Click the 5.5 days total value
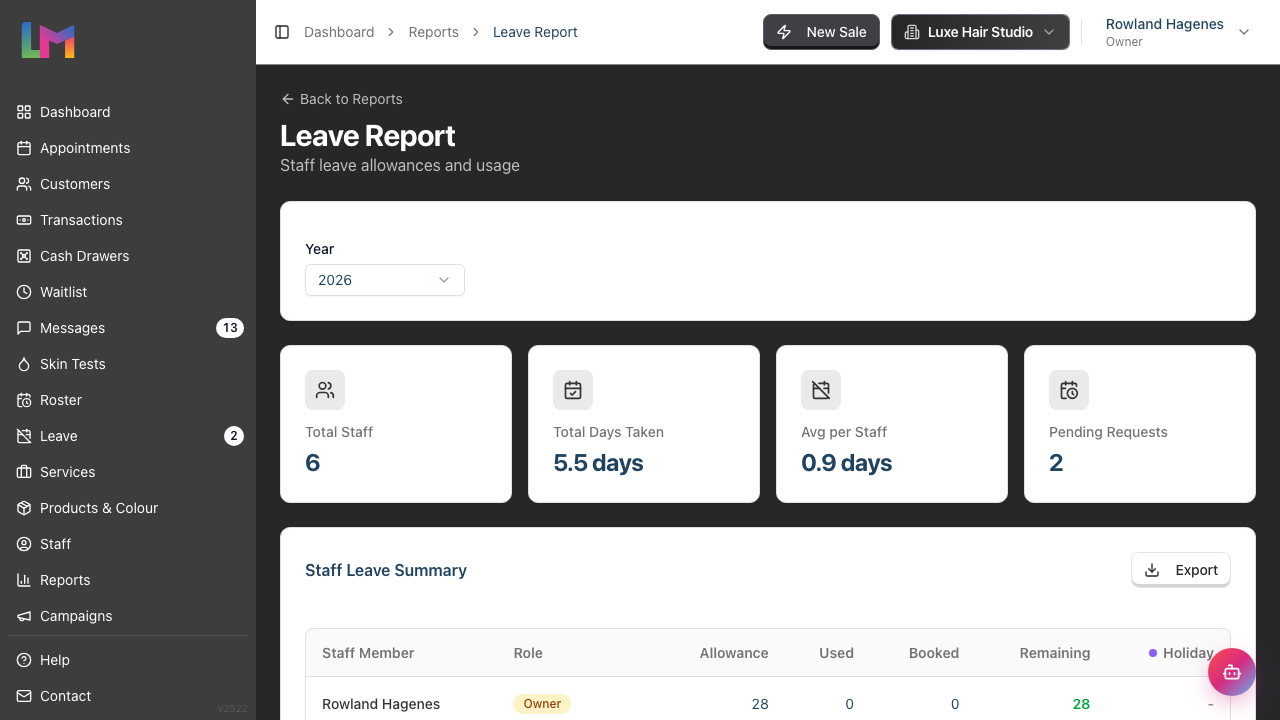The height and width of the screenshot is (720, 1280). pyautogui.click(x=598, y=463)
